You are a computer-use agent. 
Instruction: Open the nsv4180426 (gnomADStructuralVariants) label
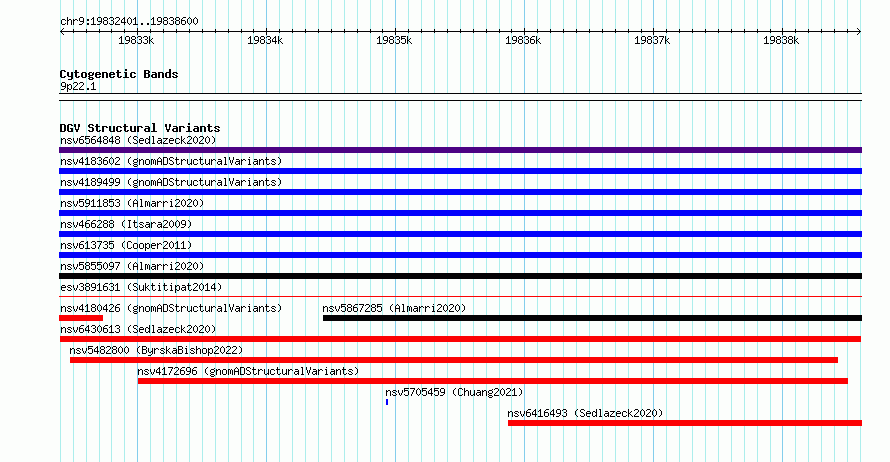(x=171, y=308)
